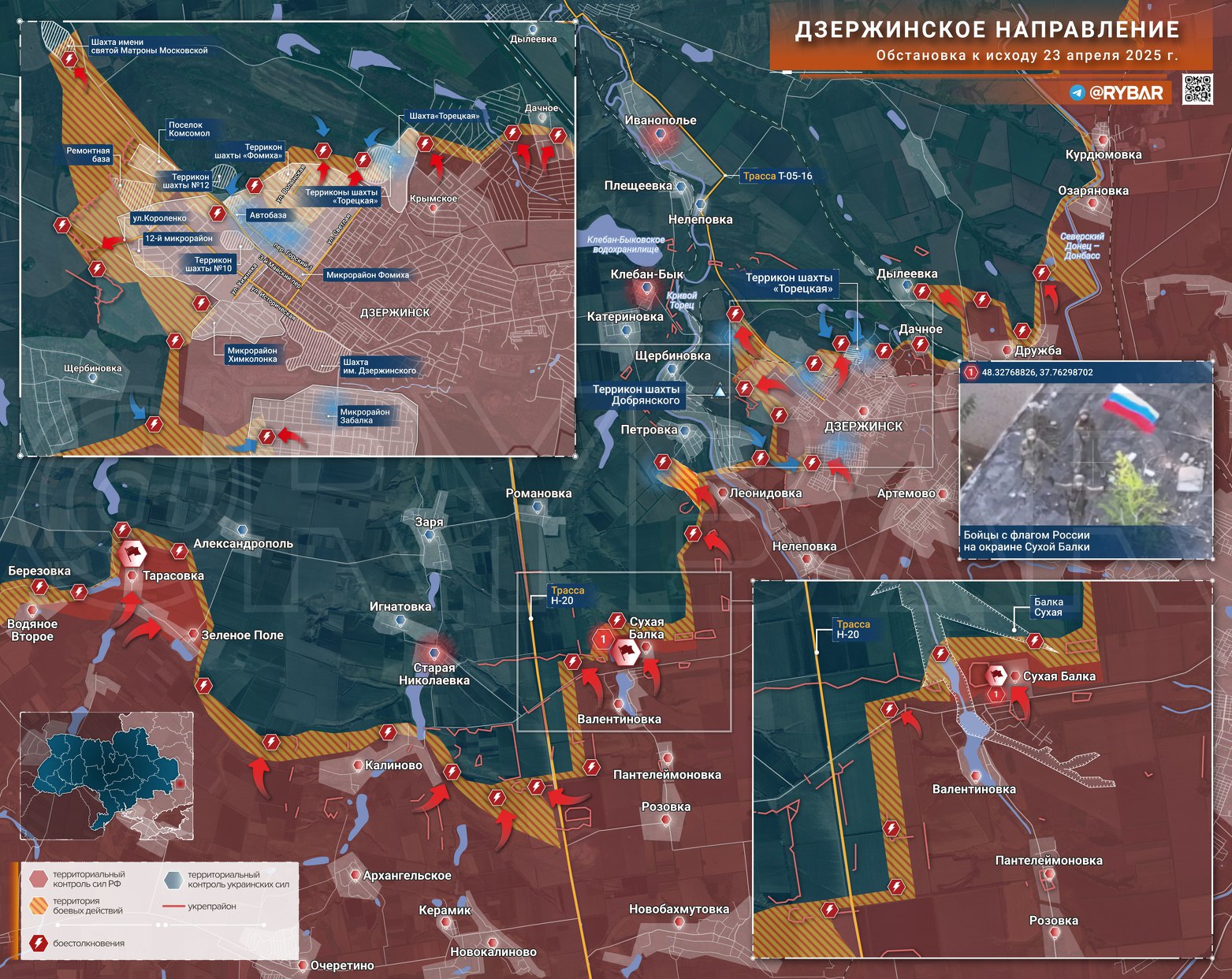
Task: Click the Telegram icon beside @RYBAR
Action: pyautogui.click(x=1078, y=93)
